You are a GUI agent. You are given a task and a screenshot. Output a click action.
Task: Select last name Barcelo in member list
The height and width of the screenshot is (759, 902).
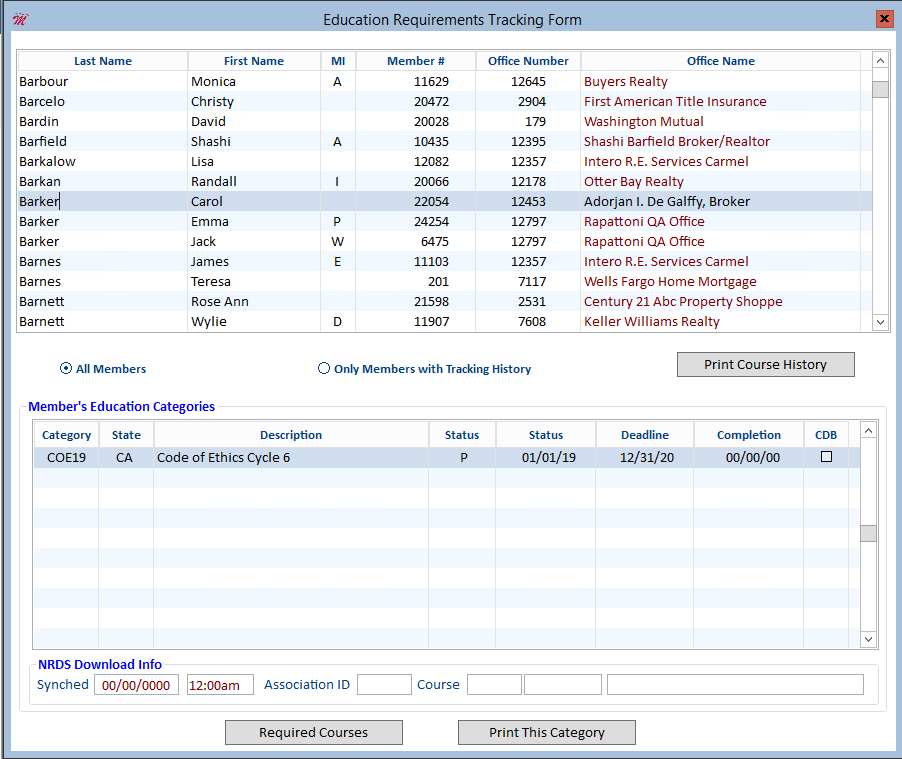pos(42,101)
